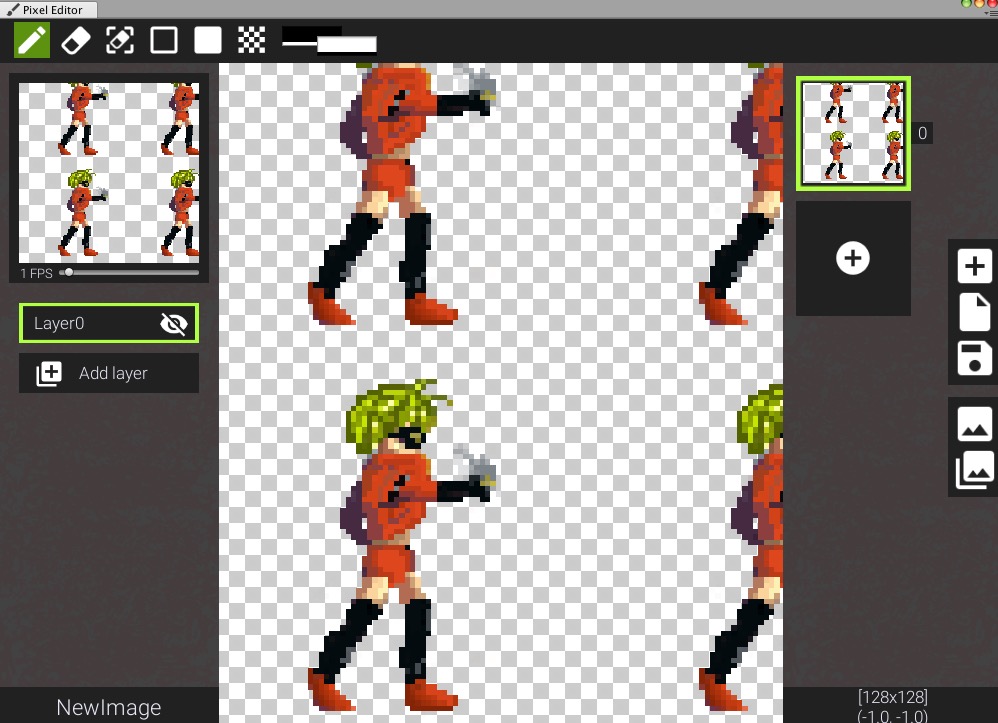The image size is (998, 723).
Task: Toggle the checkerboard transparency icon
Action: coord(251,40)
